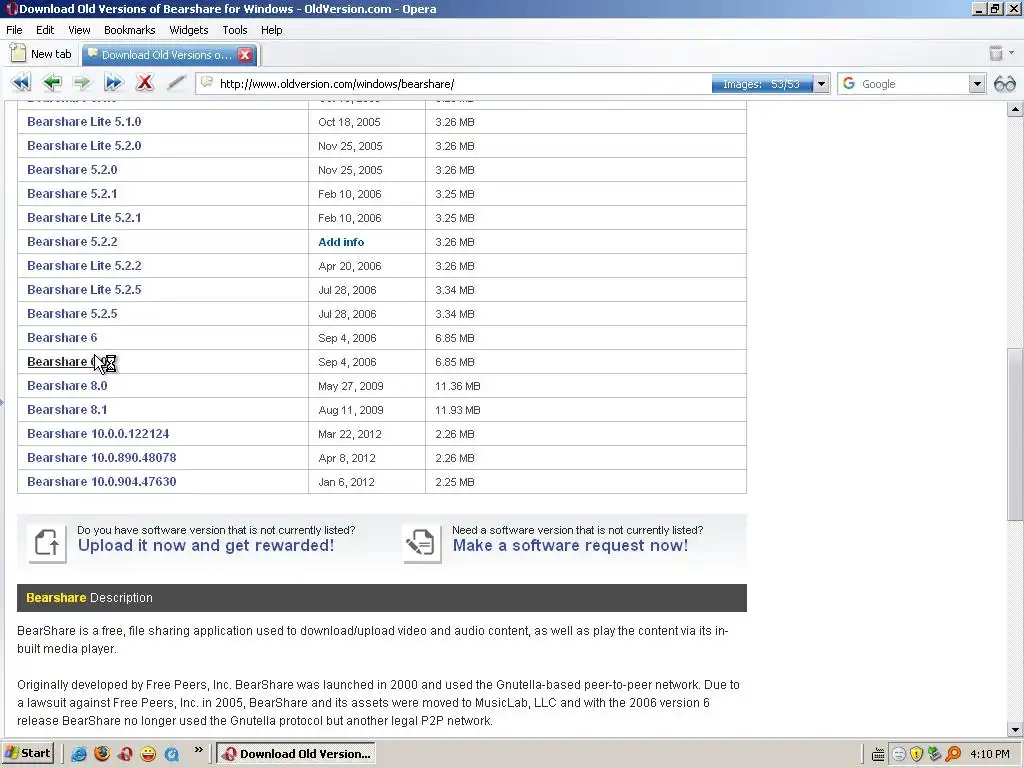Stop loading with the red X button

point(144,83)
